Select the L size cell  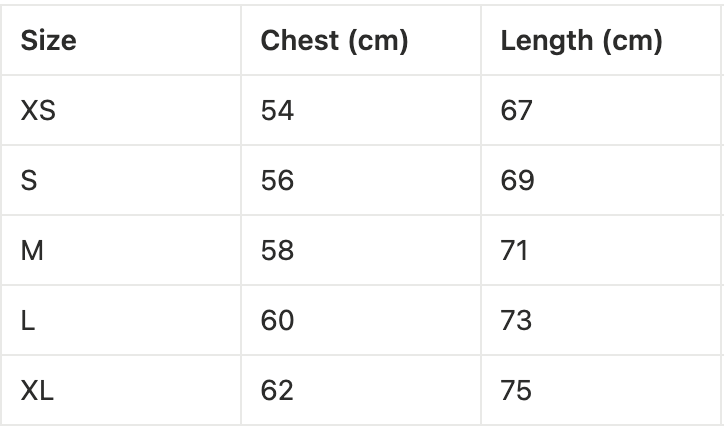27,320
